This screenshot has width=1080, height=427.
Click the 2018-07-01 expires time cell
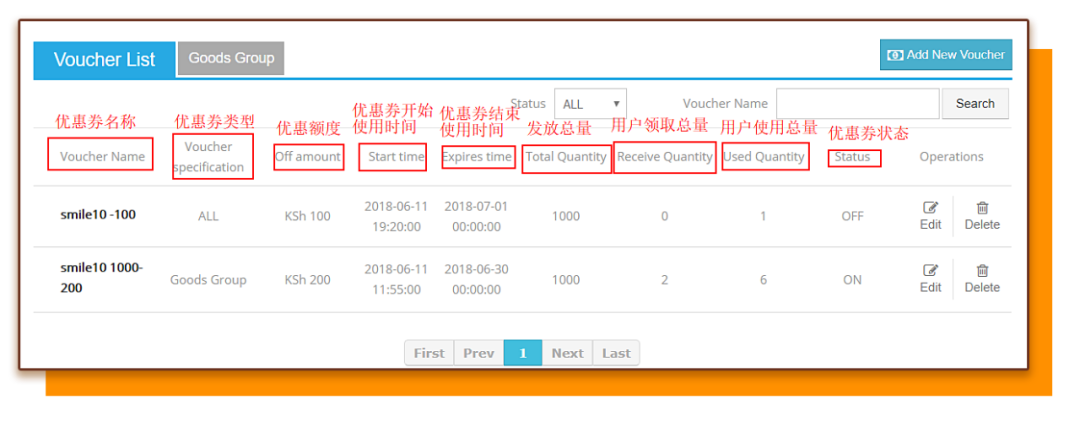pyautogui.click(x=476, y=216)
